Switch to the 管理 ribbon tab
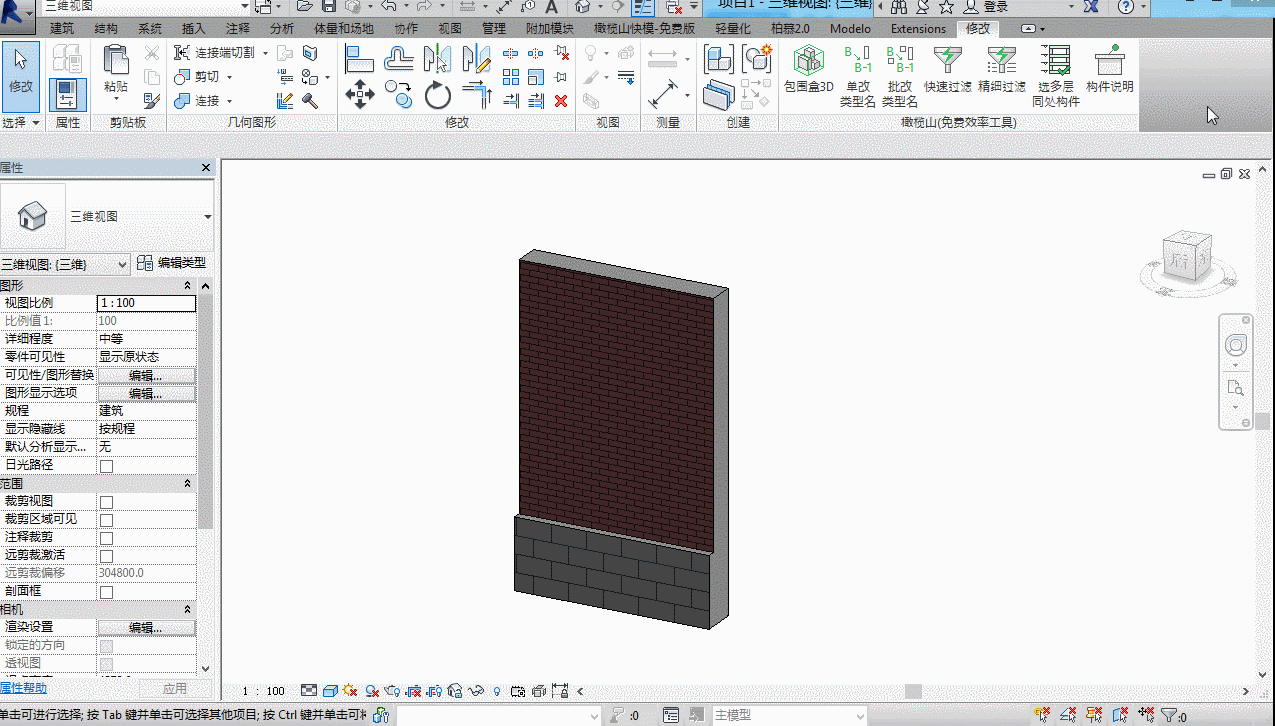Viewport: 1275px width, 726px height. 494,29
